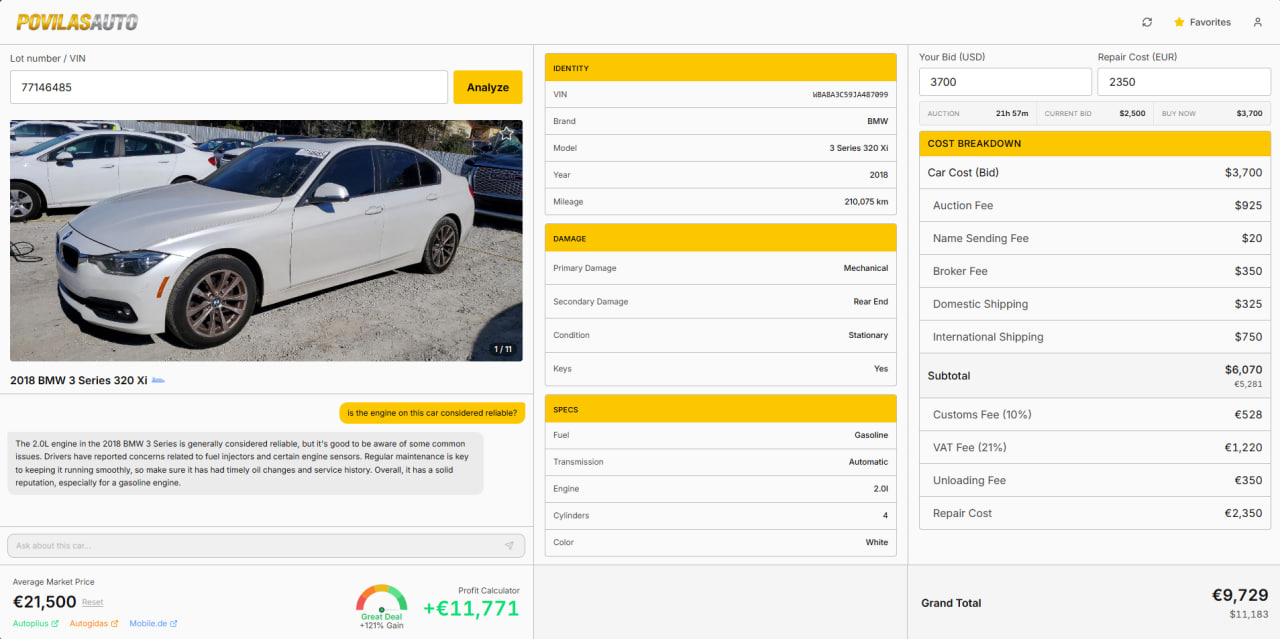Open the Autogidas link
1280x639 pixels.
click(x=94, y=624)
